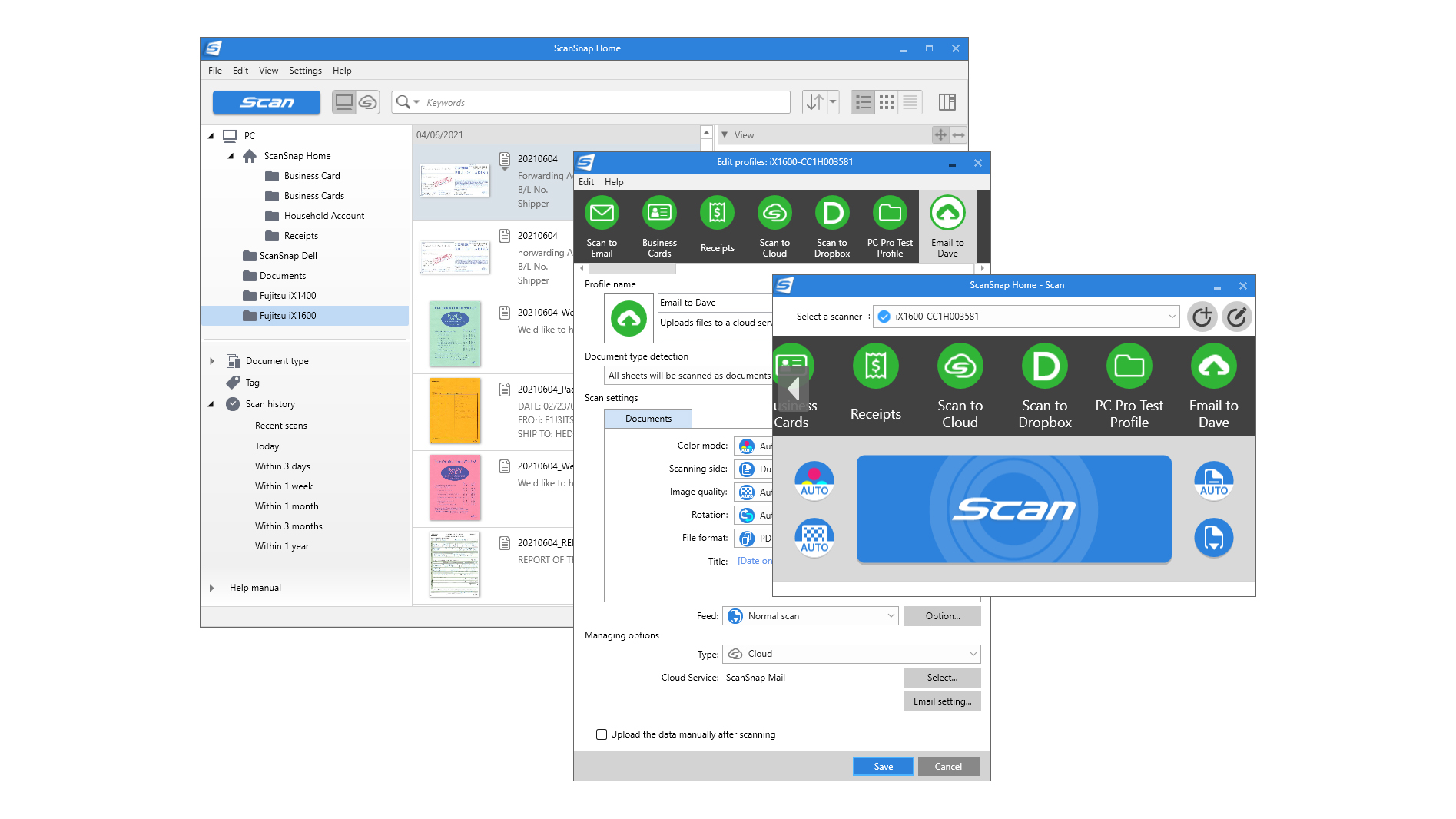The image size is (1456, 819).
Task: Open the Select a scanner dropdown
Action: pos(1026,317)
